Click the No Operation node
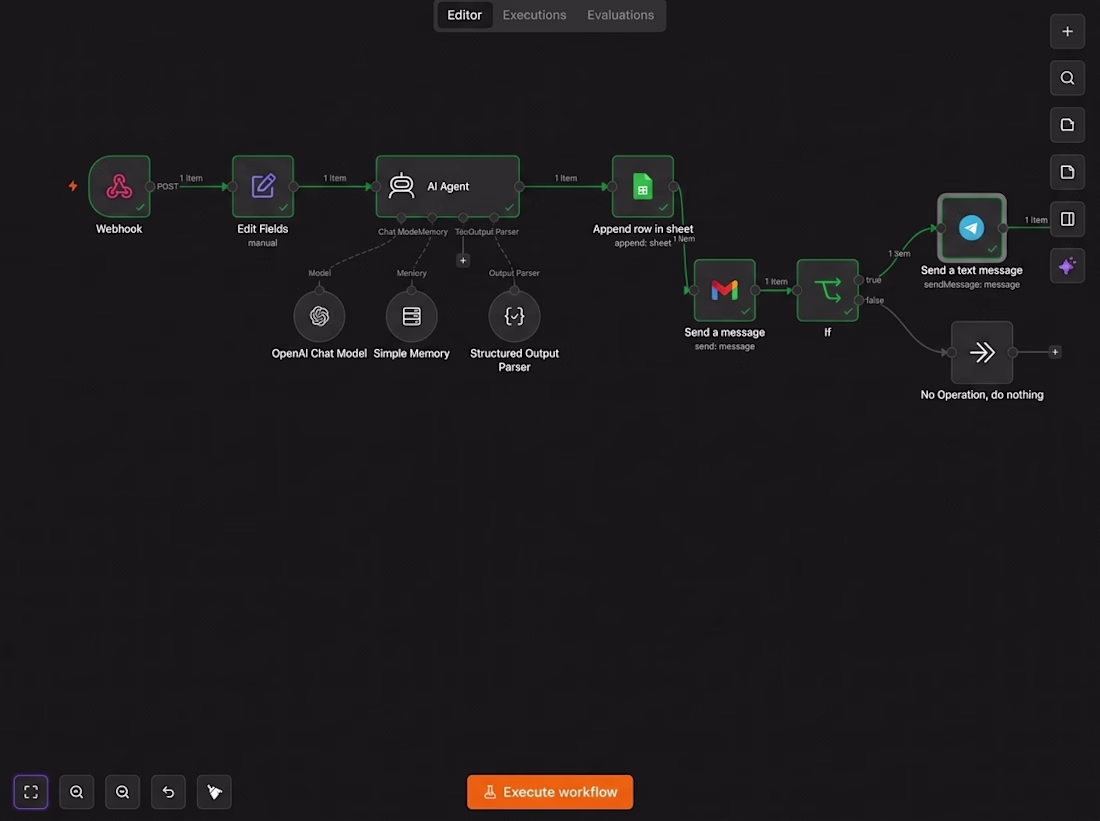The width and height of the screenshot is (1100, 821). pyautogui.click(x=982, y=352)
